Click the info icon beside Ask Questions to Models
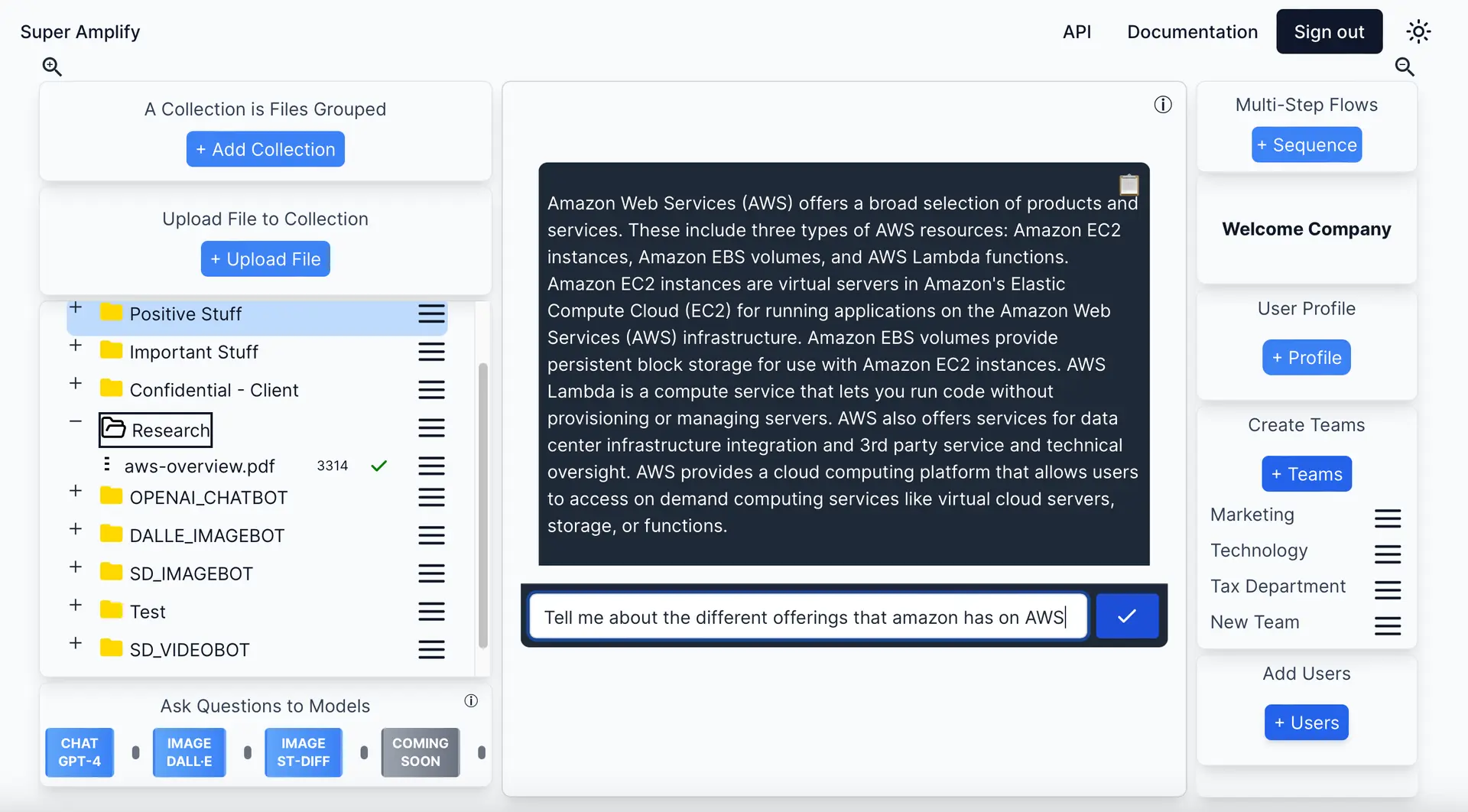Image resolution: width=1468 pixels, height=812 pixels. 472,700
